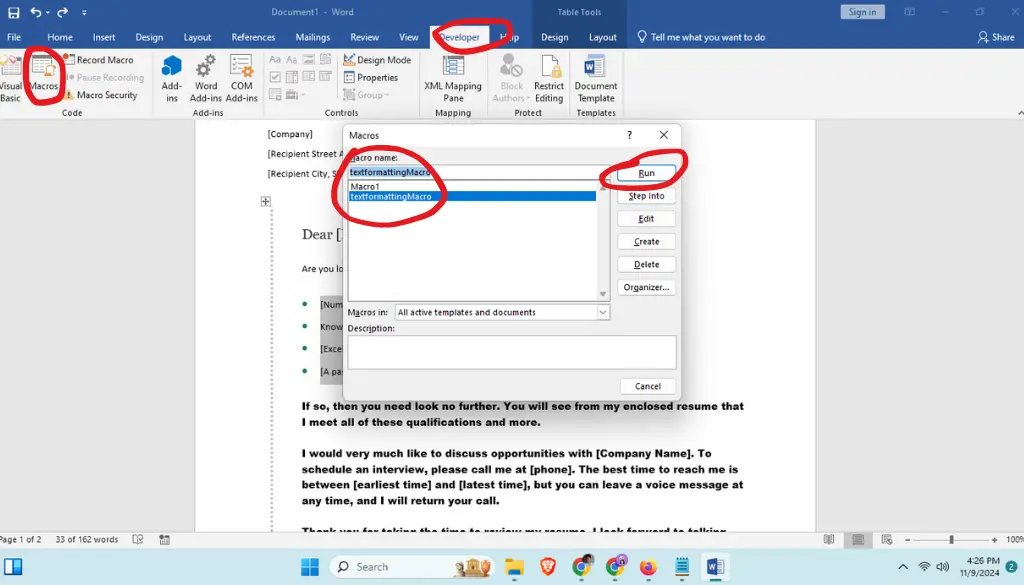Start recording with Record Macro
1024x585 pixels.
click(98, 59)
